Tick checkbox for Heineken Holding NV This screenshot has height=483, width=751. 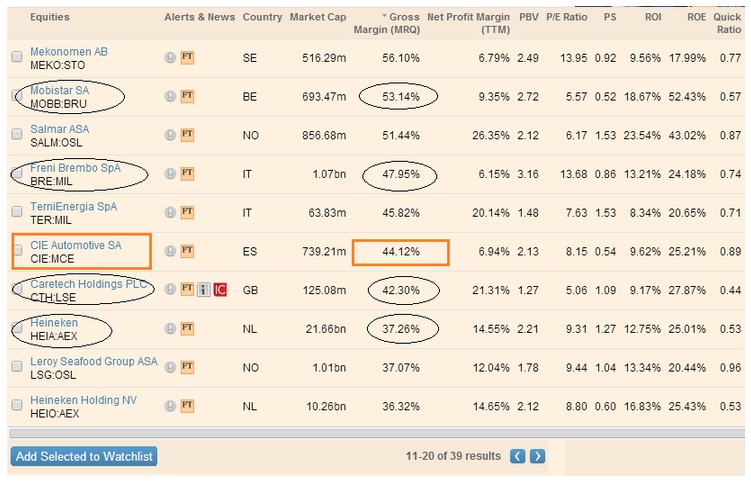click(17, 405)
